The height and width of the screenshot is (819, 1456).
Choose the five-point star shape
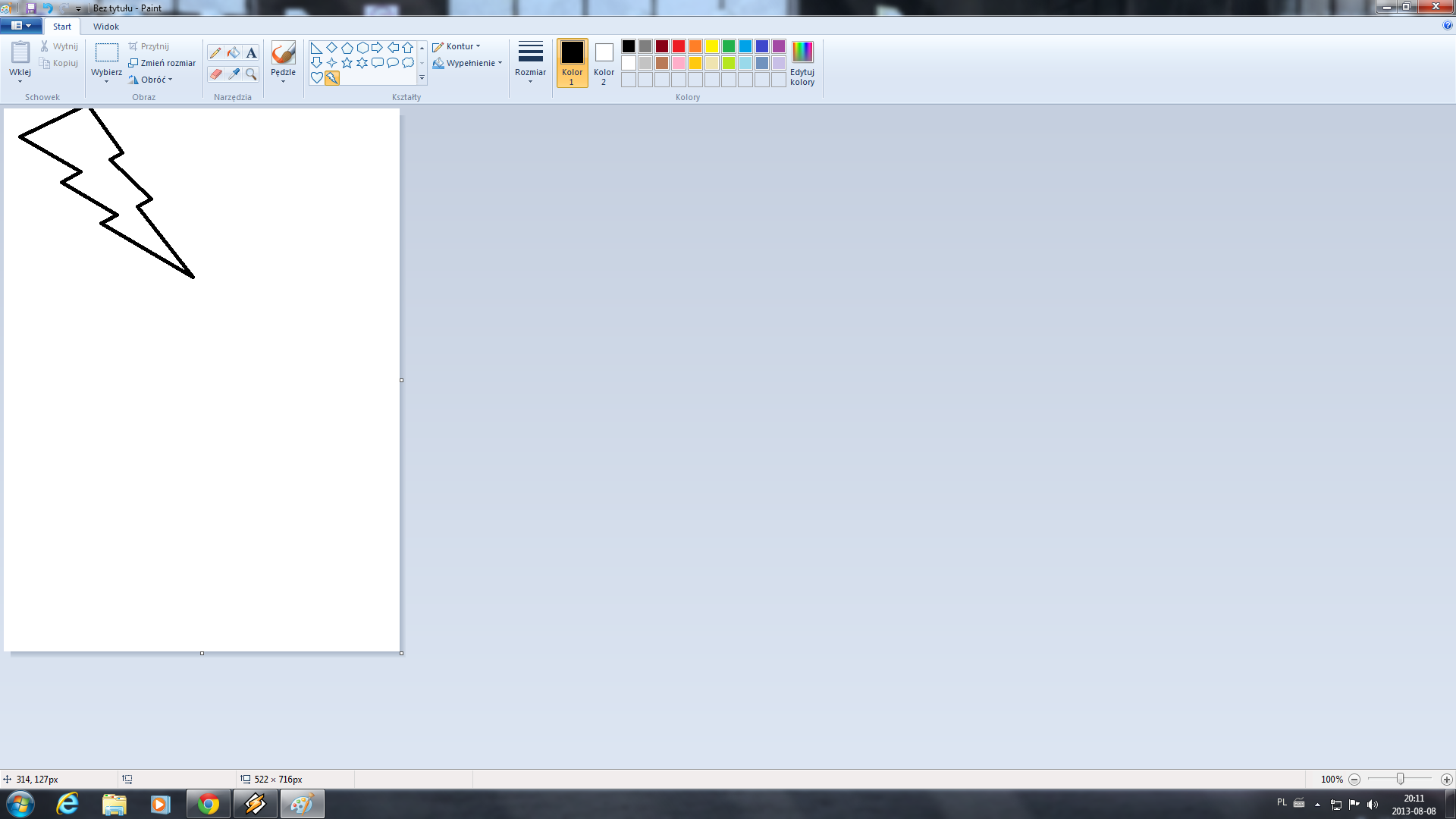tap(347, 63)
